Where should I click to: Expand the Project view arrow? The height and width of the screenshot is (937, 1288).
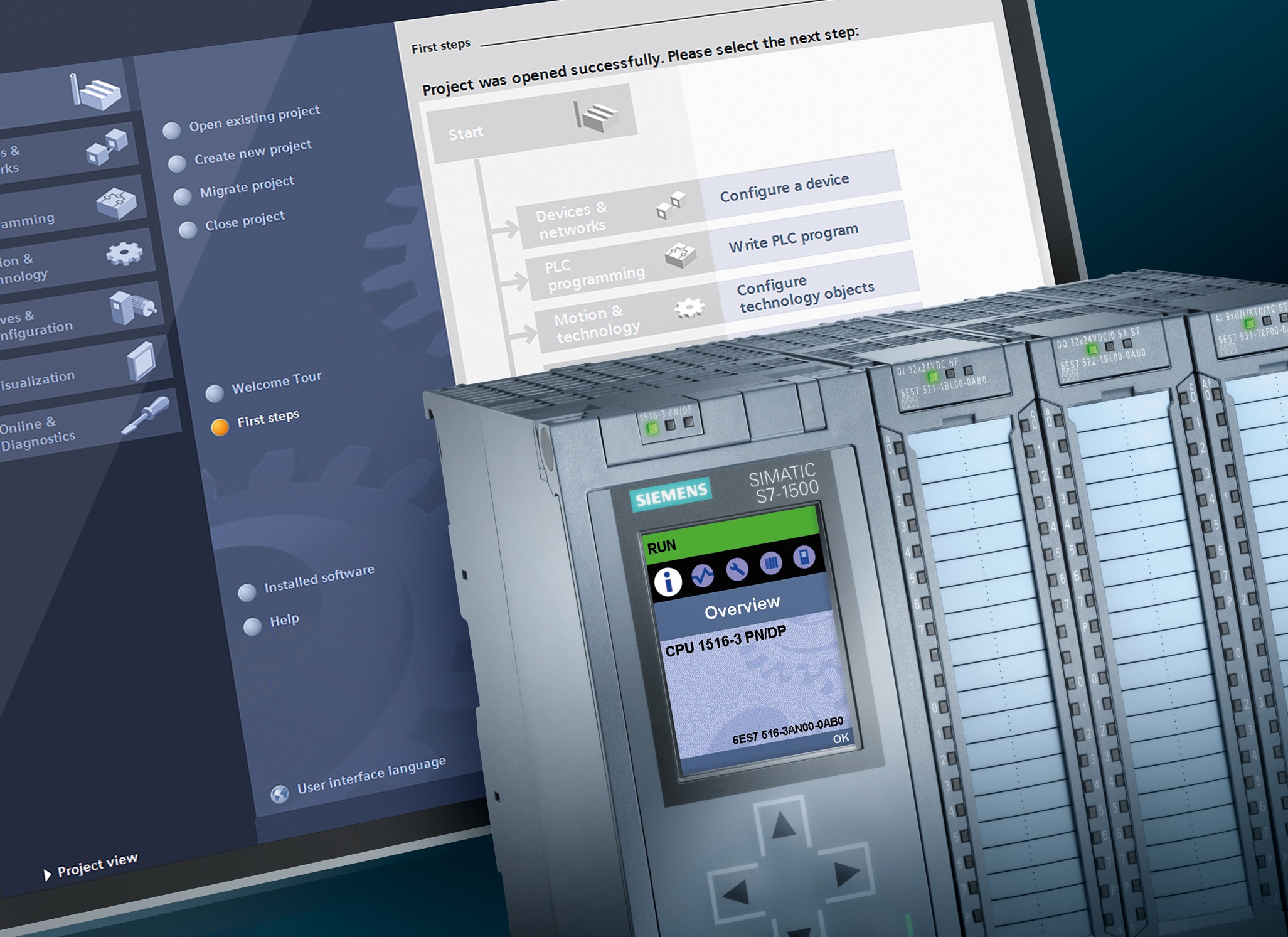(47, 874)
